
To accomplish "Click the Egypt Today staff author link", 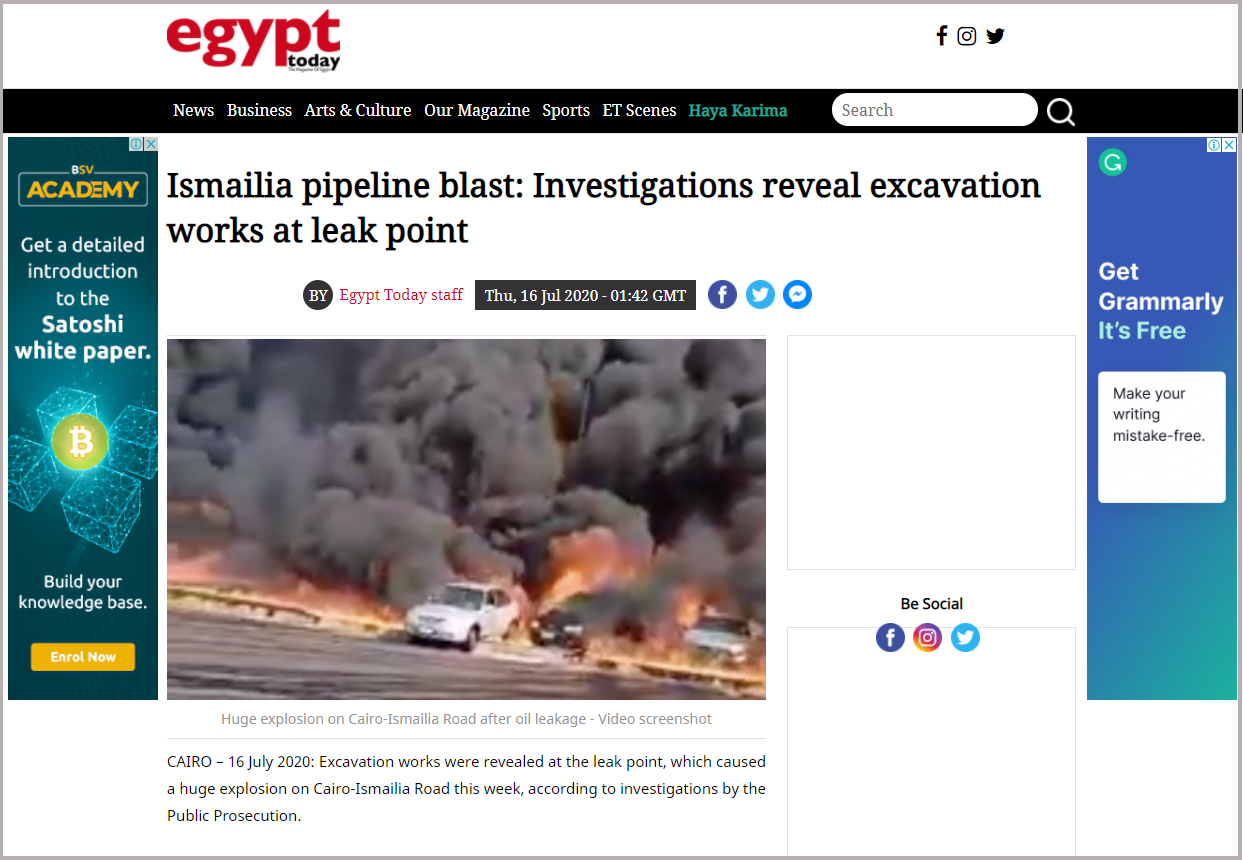I will coord(401,294).
